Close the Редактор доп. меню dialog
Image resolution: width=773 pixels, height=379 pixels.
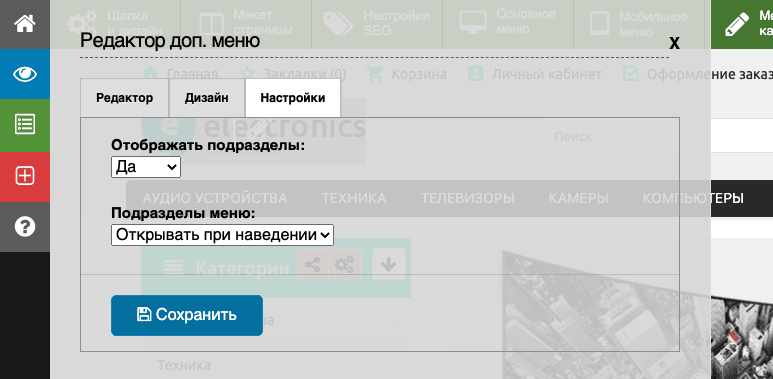coord(674,43)
